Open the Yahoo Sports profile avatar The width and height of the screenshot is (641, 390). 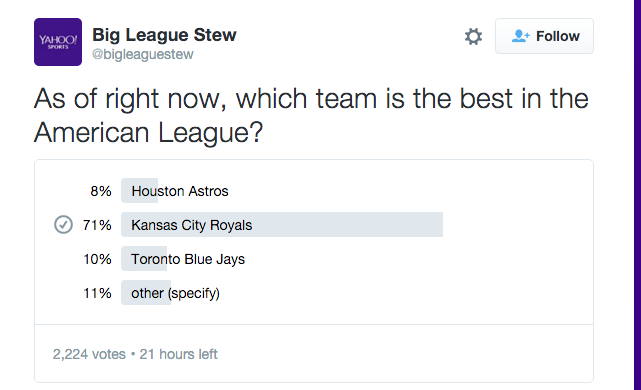click(x=58, y=42)
